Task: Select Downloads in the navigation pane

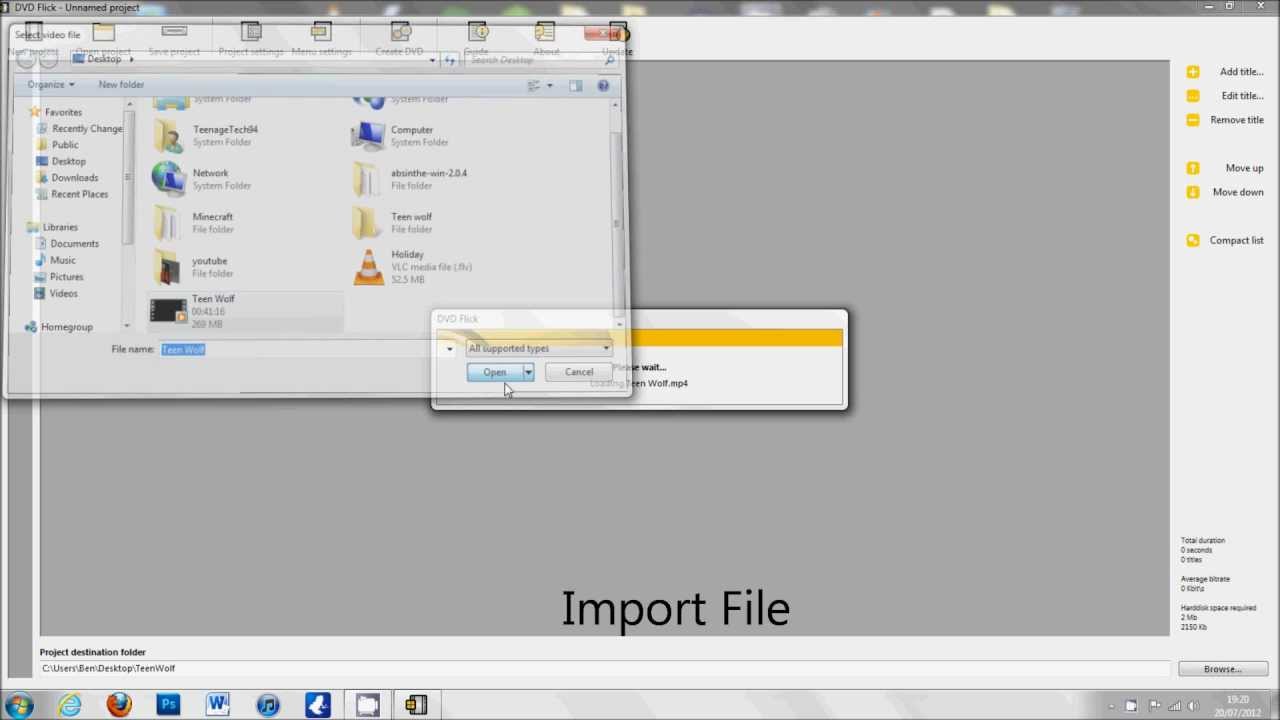Action: tap(74, 178)
